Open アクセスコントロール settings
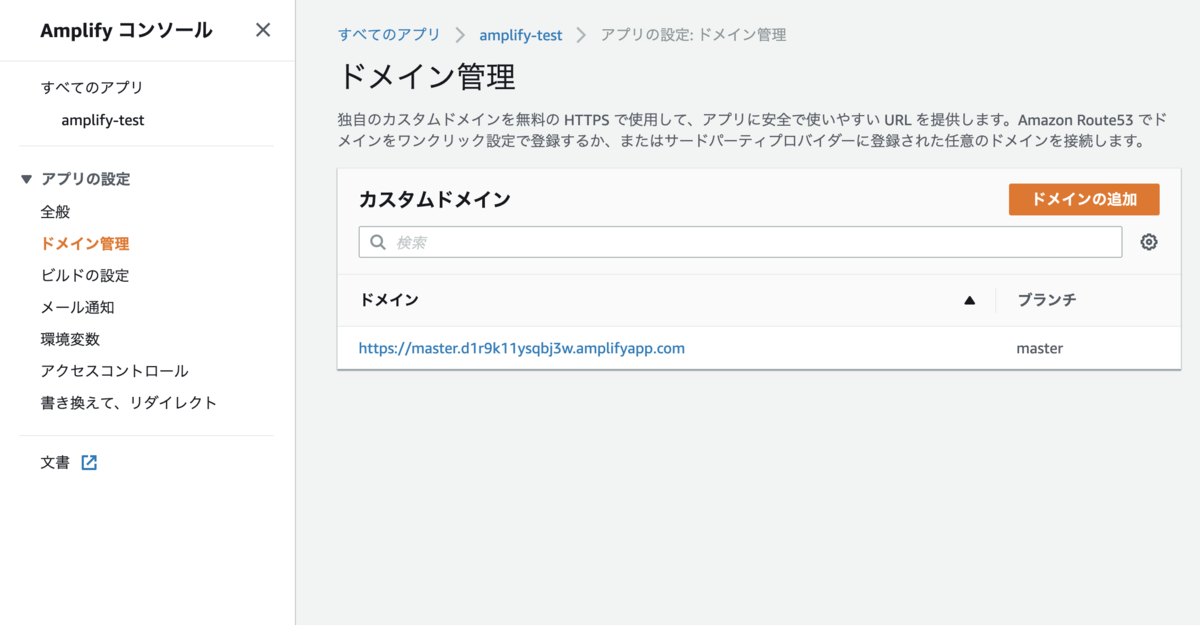Image resolution: width=1200 pixels, height=625 pixels. pos(114,371)
